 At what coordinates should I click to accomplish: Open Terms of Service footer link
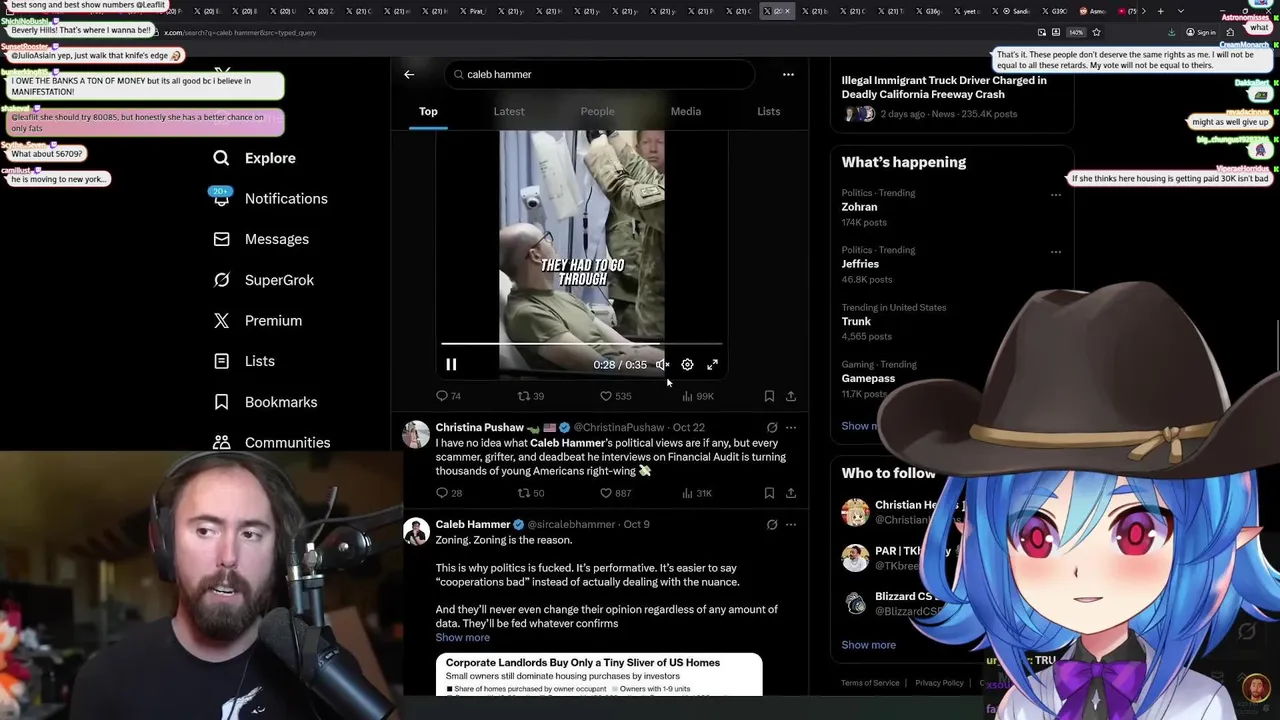[870, 683]
